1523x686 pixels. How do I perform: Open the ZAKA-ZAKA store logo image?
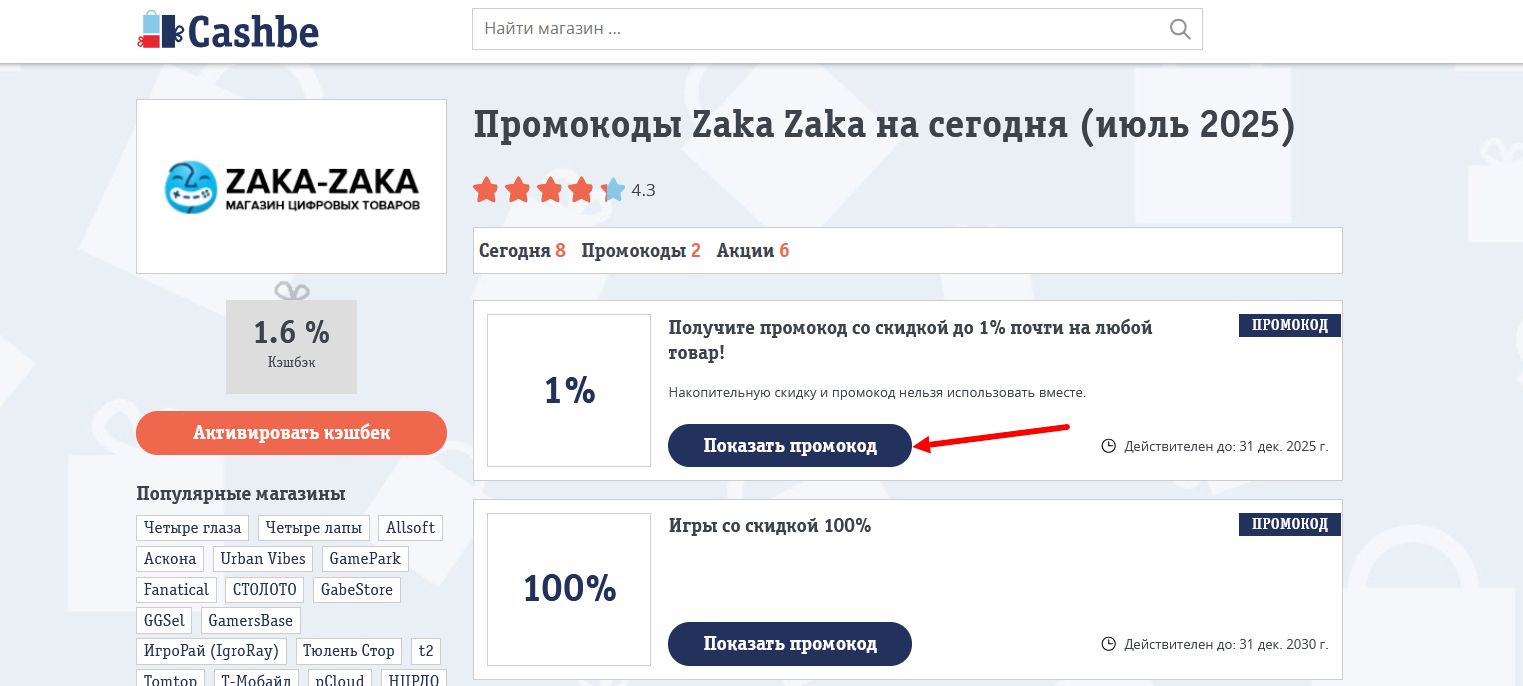[291, 187]
